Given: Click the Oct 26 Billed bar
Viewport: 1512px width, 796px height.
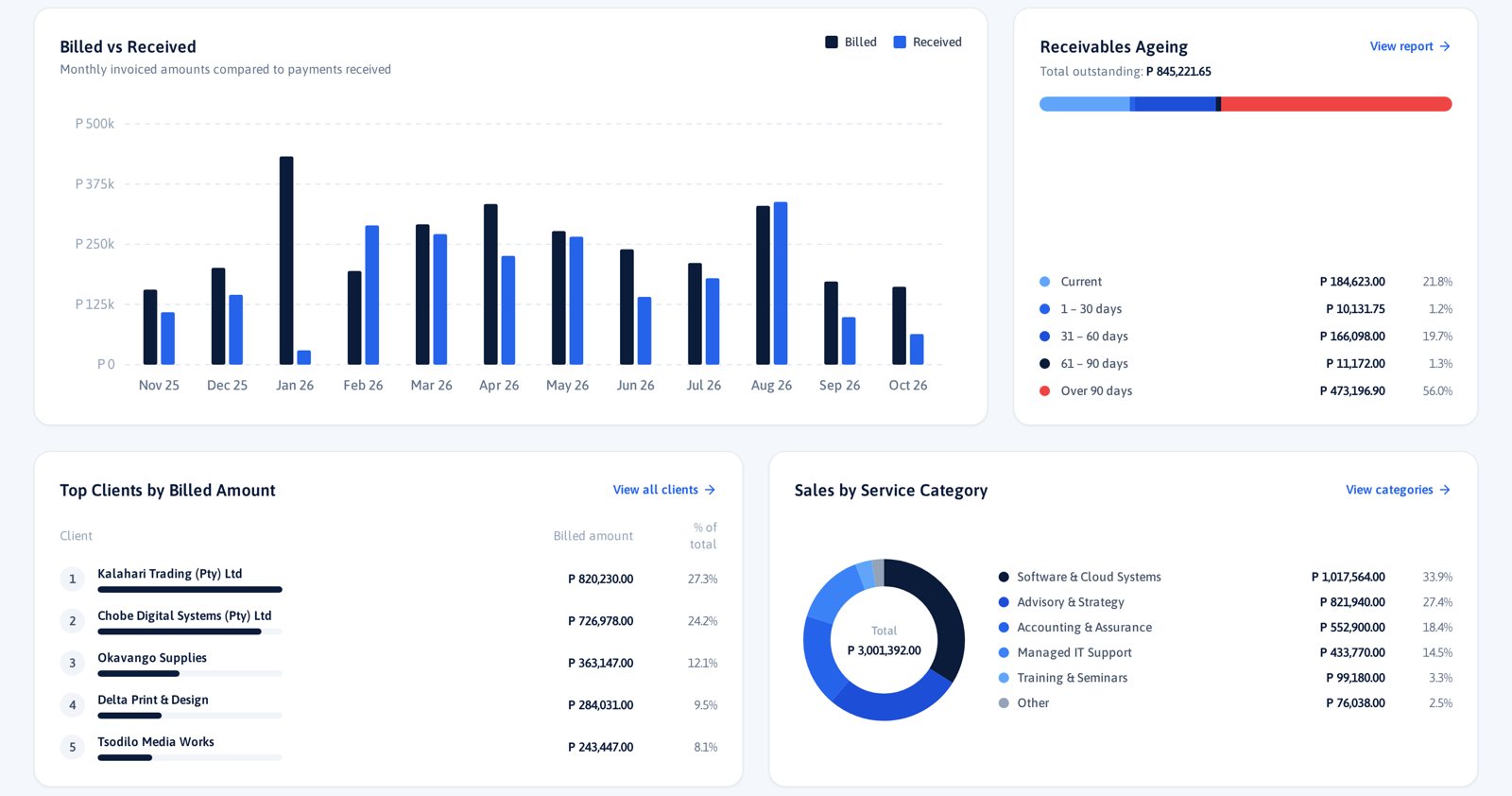Looking at the screenshot, I should click(899, 325).
